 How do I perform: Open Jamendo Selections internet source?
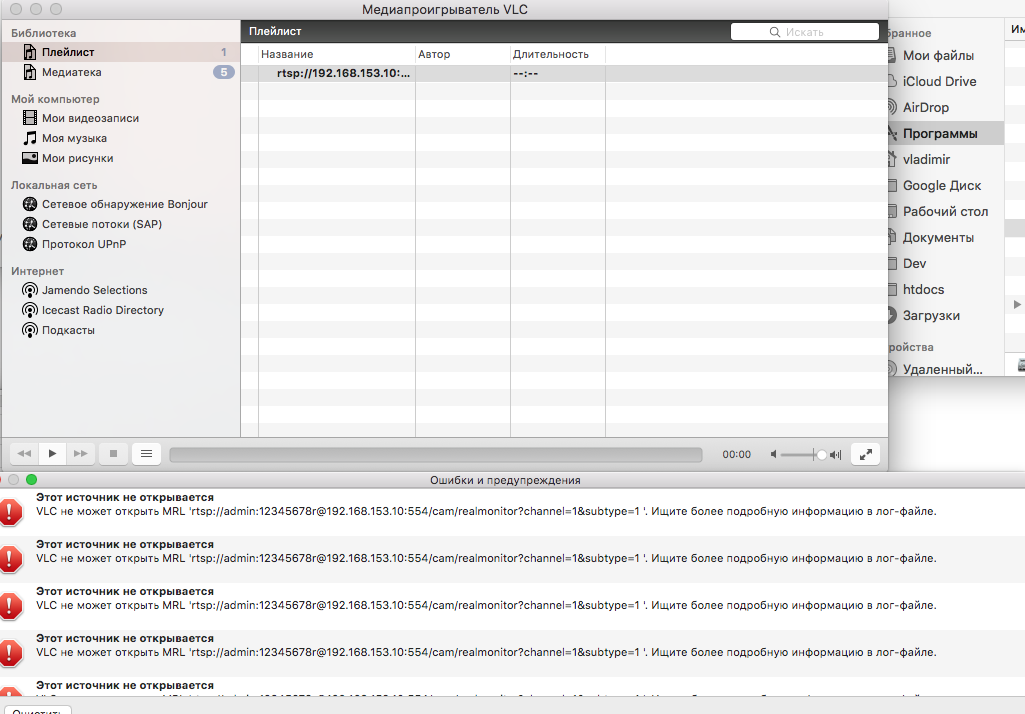(94, 290)
